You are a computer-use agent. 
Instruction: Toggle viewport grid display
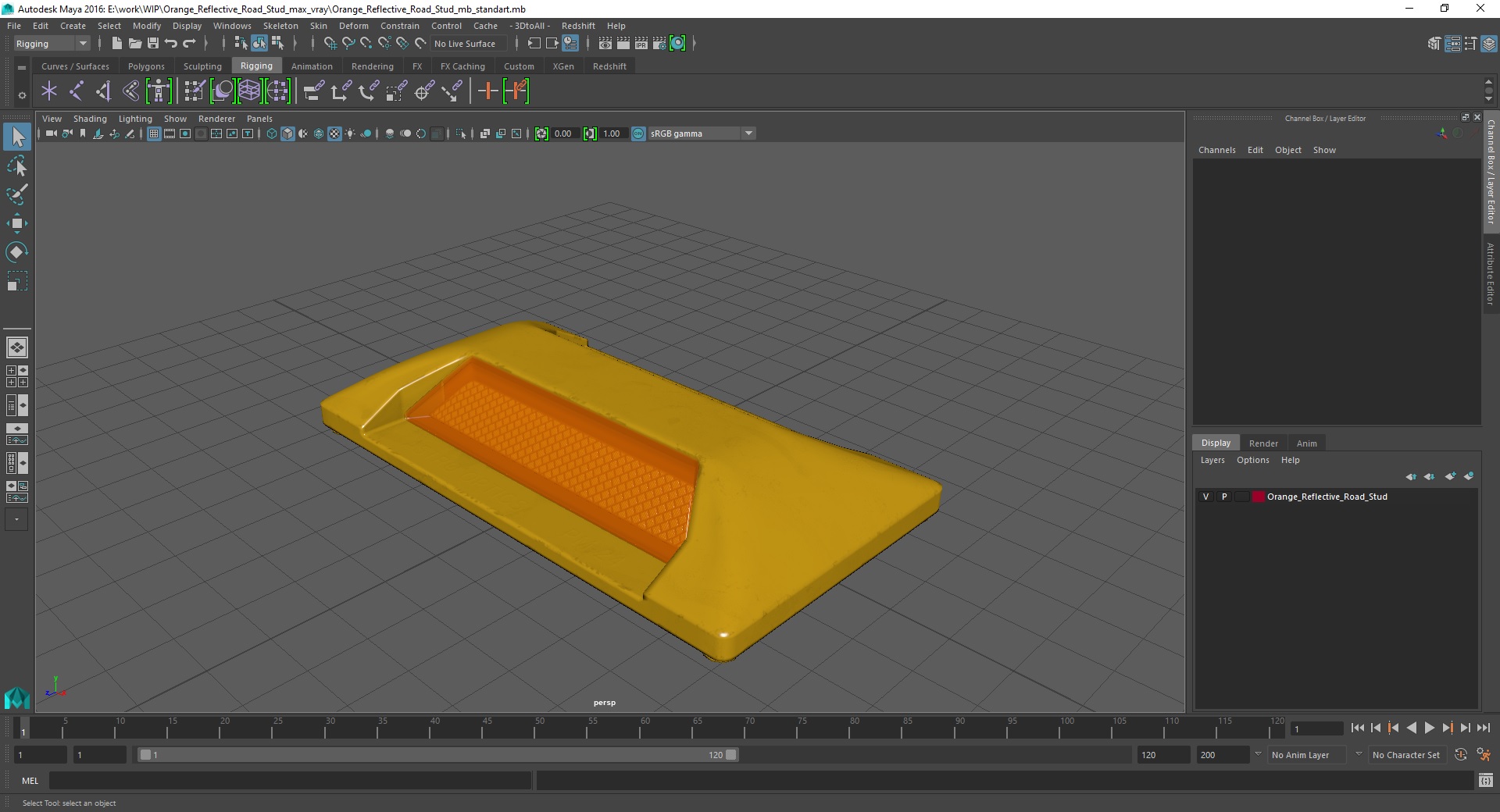(x=154, y=134)
